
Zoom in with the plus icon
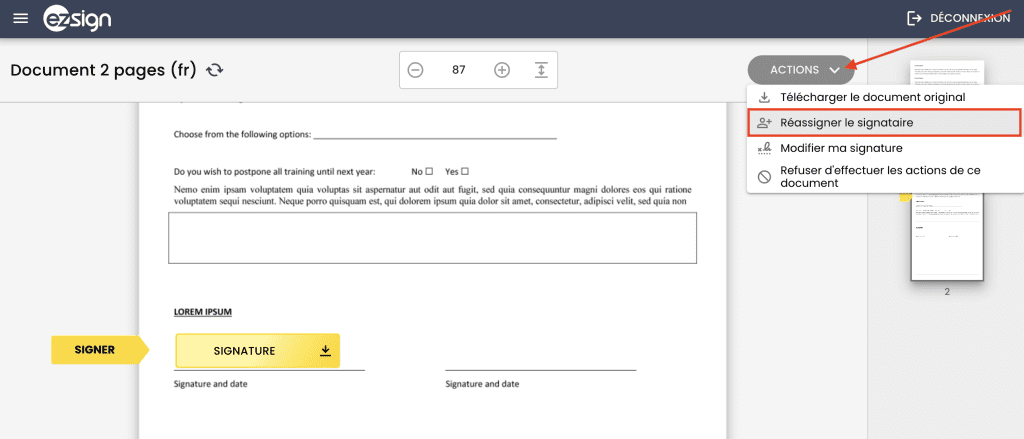(x=502, y=70)
